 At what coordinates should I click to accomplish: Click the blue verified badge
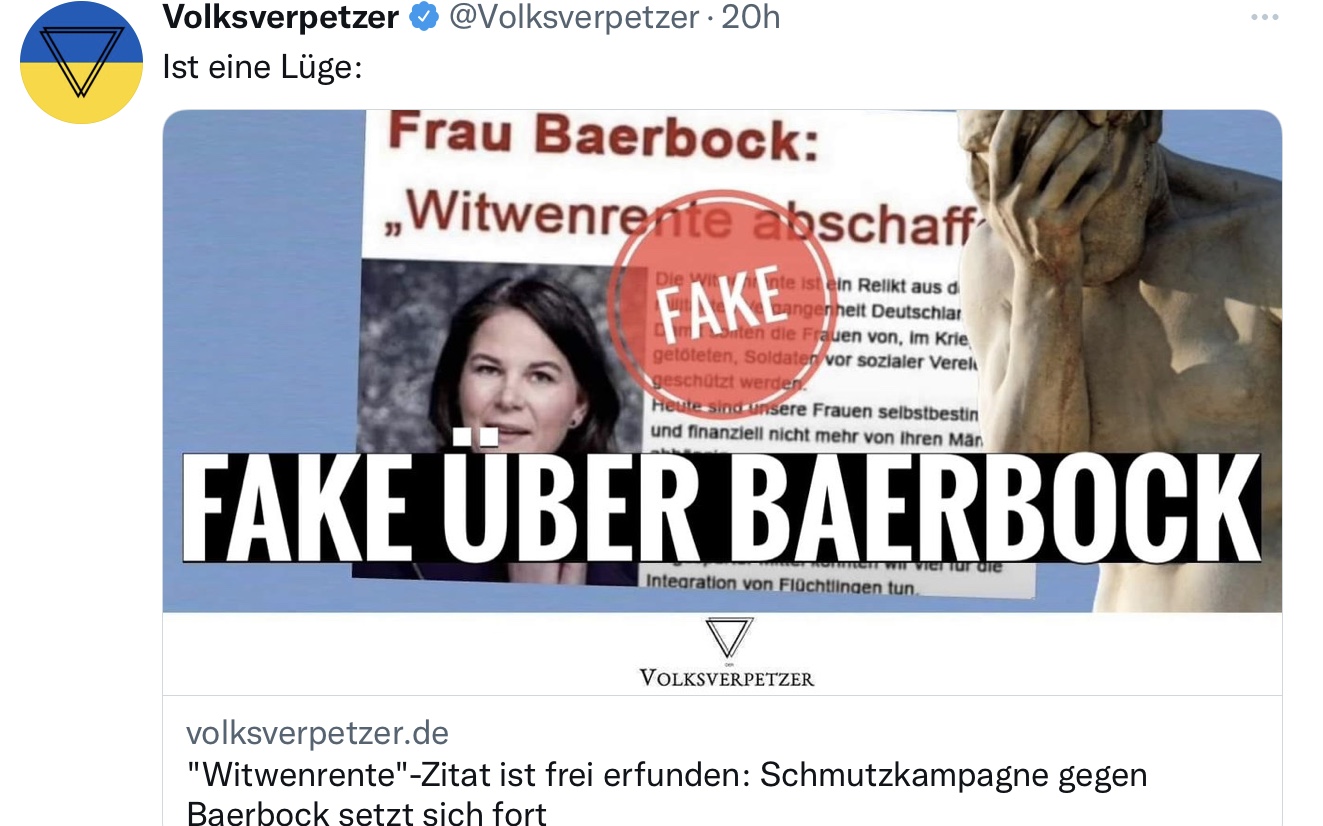tap(424, 17)
